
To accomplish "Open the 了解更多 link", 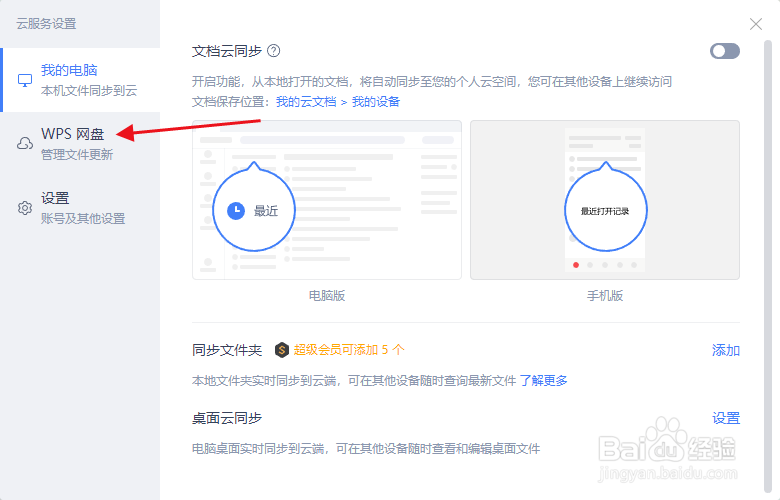I will [543, 381].
